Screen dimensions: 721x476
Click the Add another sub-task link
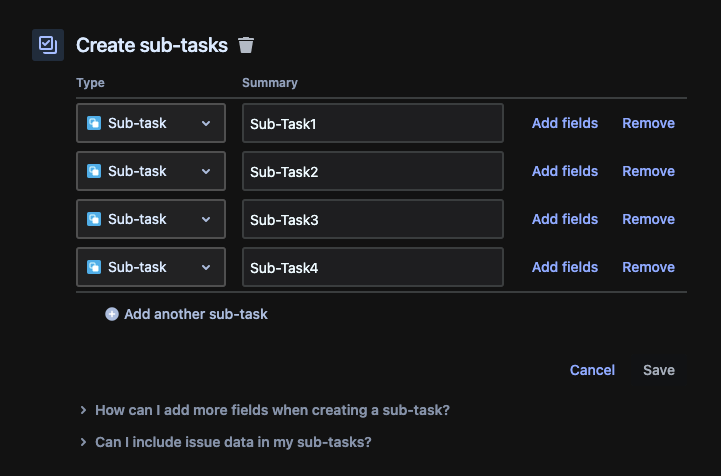[x=195, y=314]
